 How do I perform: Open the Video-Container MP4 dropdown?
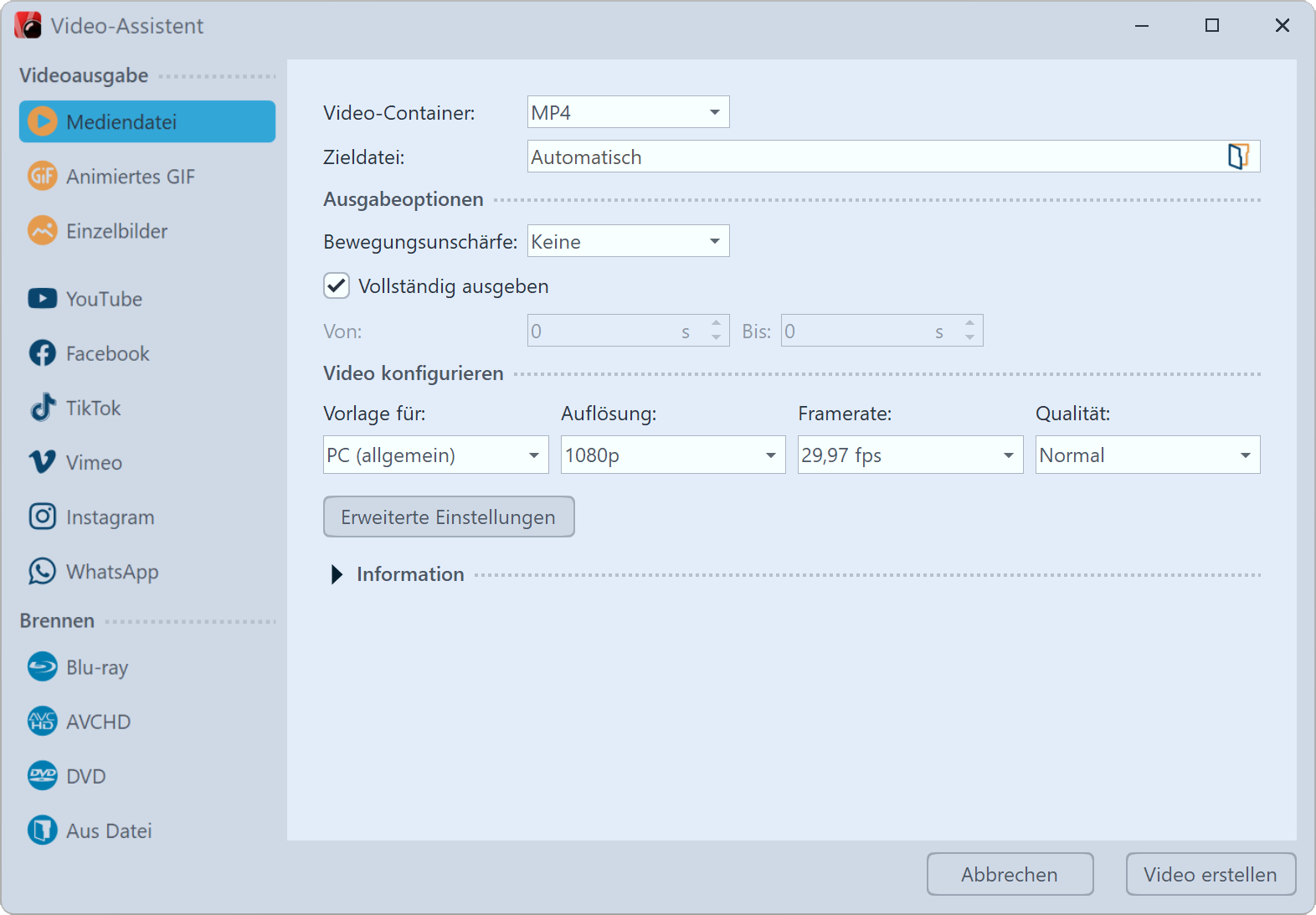[x=628, y=112]
